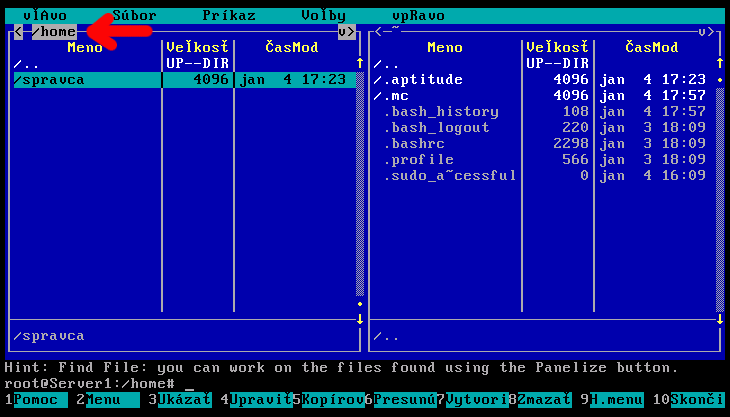730x417 pixels.
Task: Click the left panel scrollbar track
Action: point(360,184)
